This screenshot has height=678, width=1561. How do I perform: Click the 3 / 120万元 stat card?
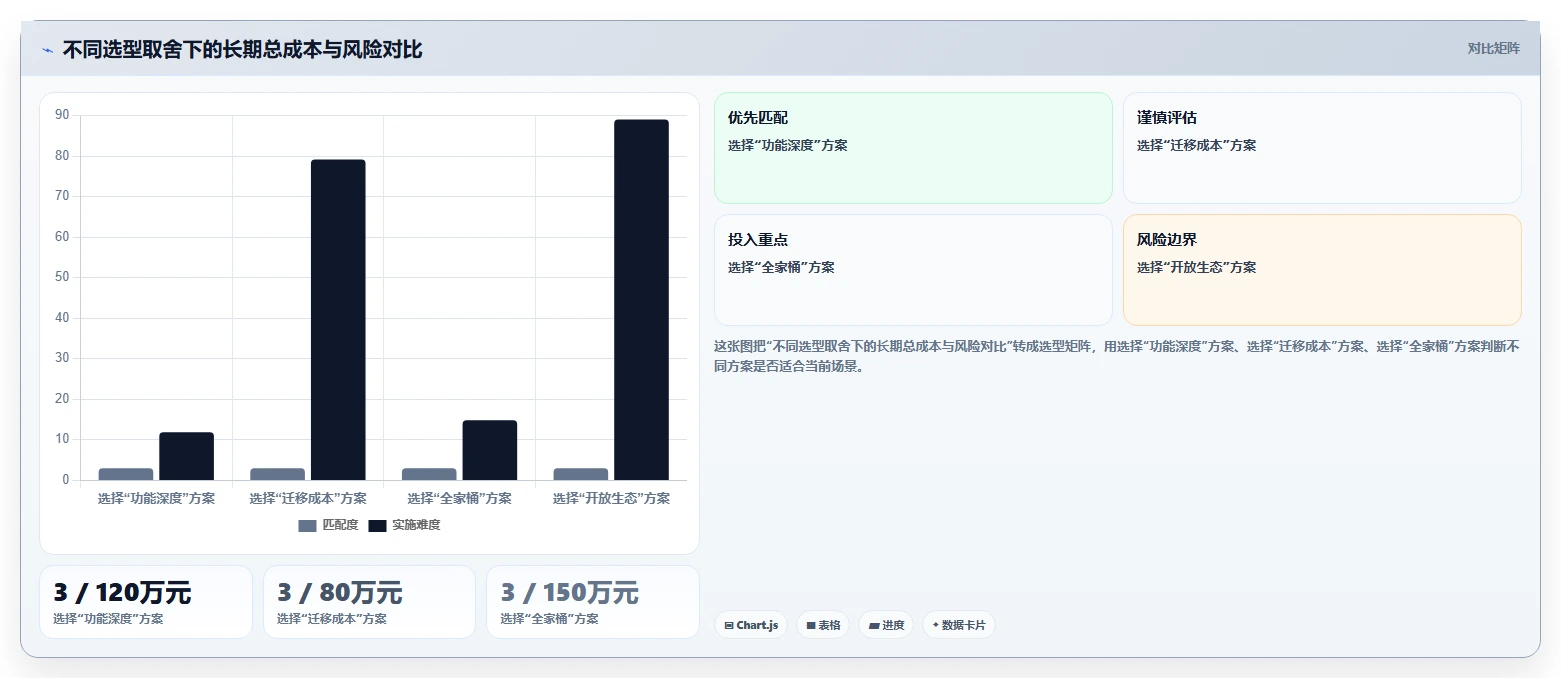click(146, 602)
